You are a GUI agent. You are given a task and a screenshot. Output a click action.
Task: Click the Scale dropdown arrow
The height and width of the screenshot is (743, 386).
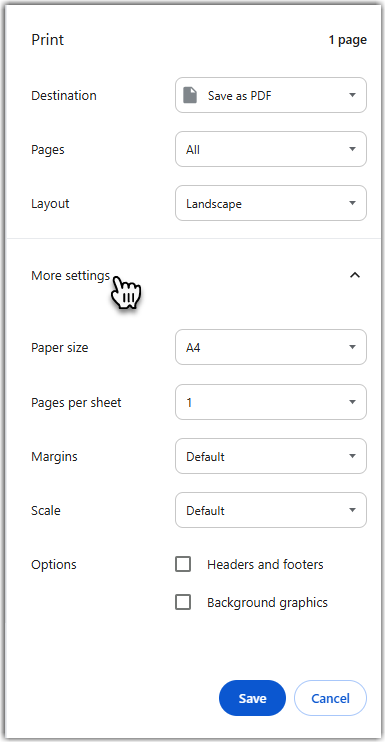(x=352, y=510)
